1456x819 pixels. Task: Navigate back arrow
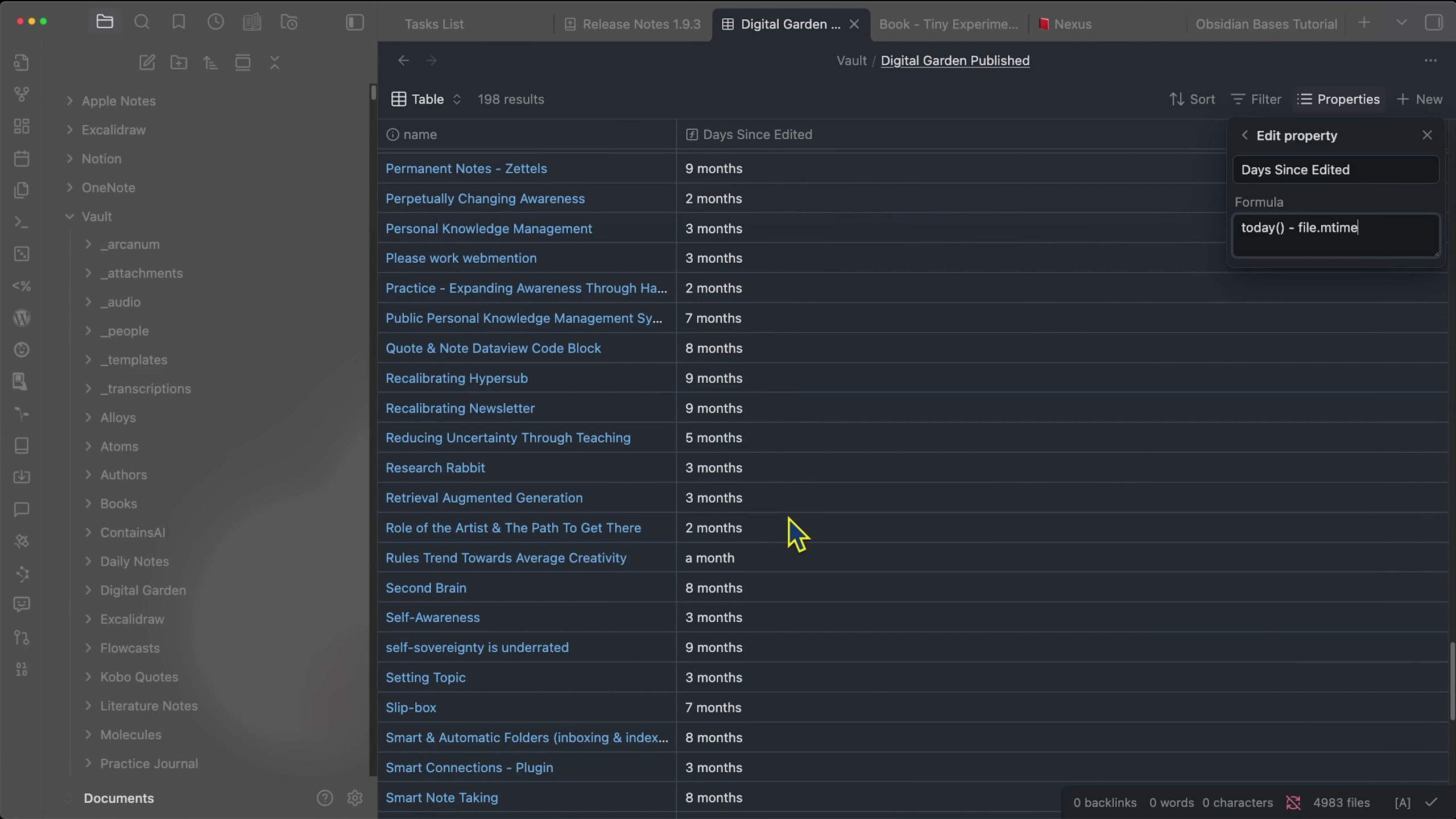point(403,60)
